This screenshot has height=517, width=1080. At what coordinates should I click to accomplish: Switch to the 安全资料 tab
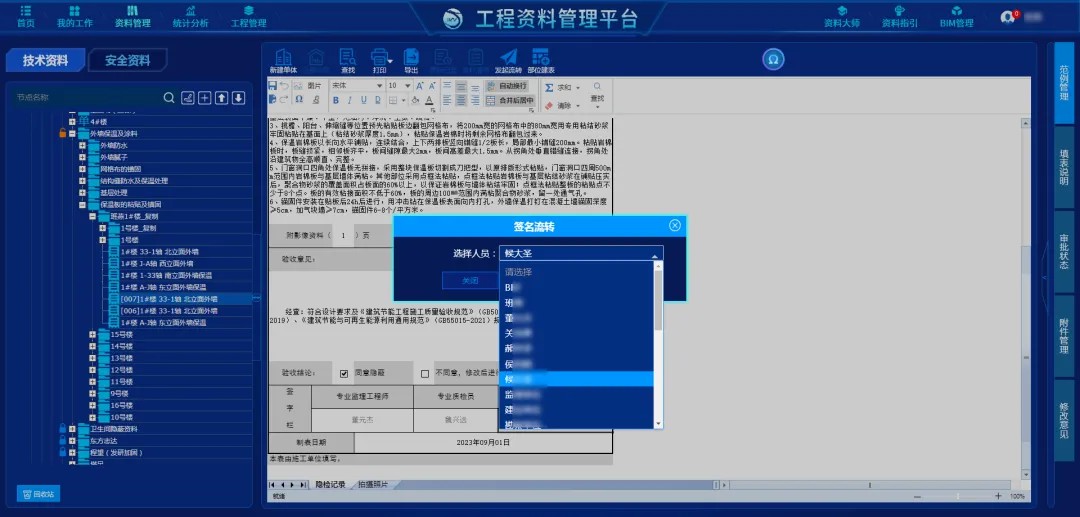click(x=128, y=61)
